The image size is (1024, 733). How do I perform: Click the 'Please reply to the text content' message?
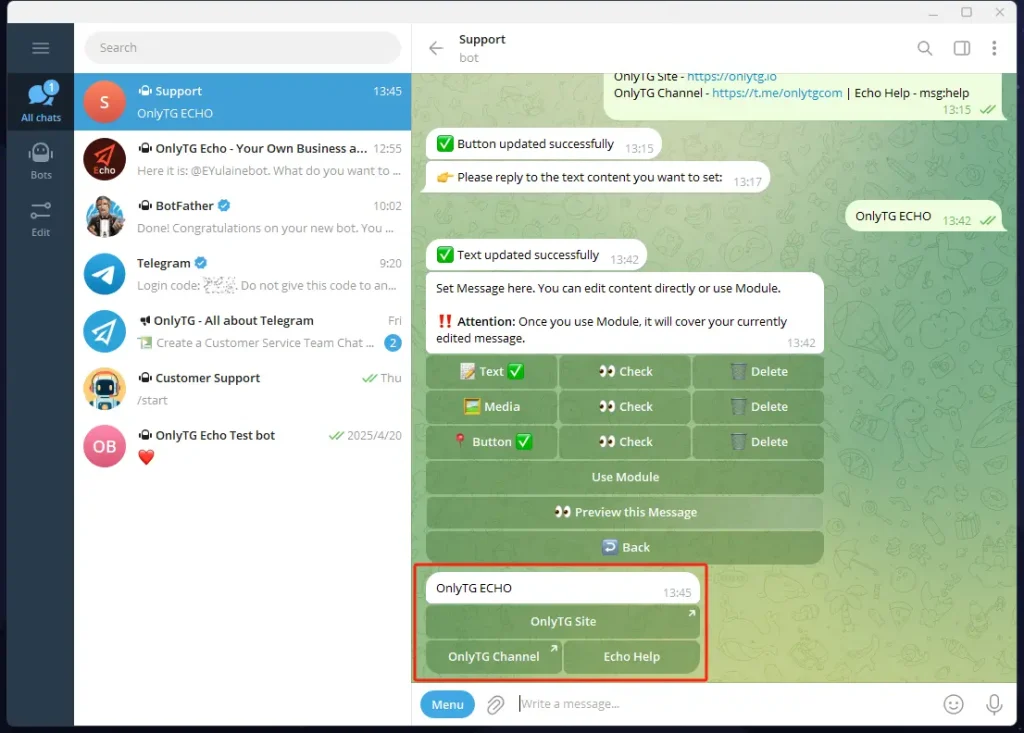pyautogui.click(x=598, y=178)
